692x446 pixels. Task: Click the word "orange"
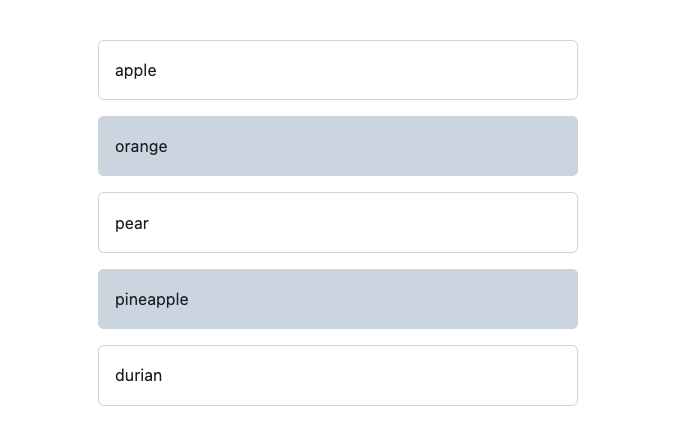pos(141,147)
